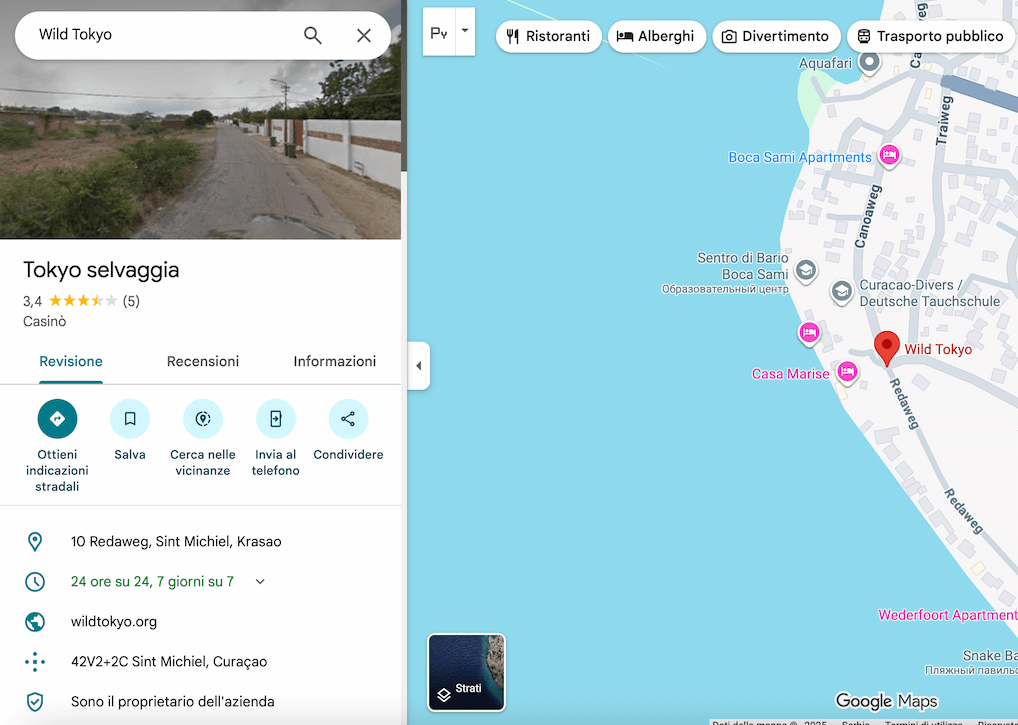Filter map by Divertimento
Image resolution: width=1018 pixels, height=725 pixels.
[776, 36]
